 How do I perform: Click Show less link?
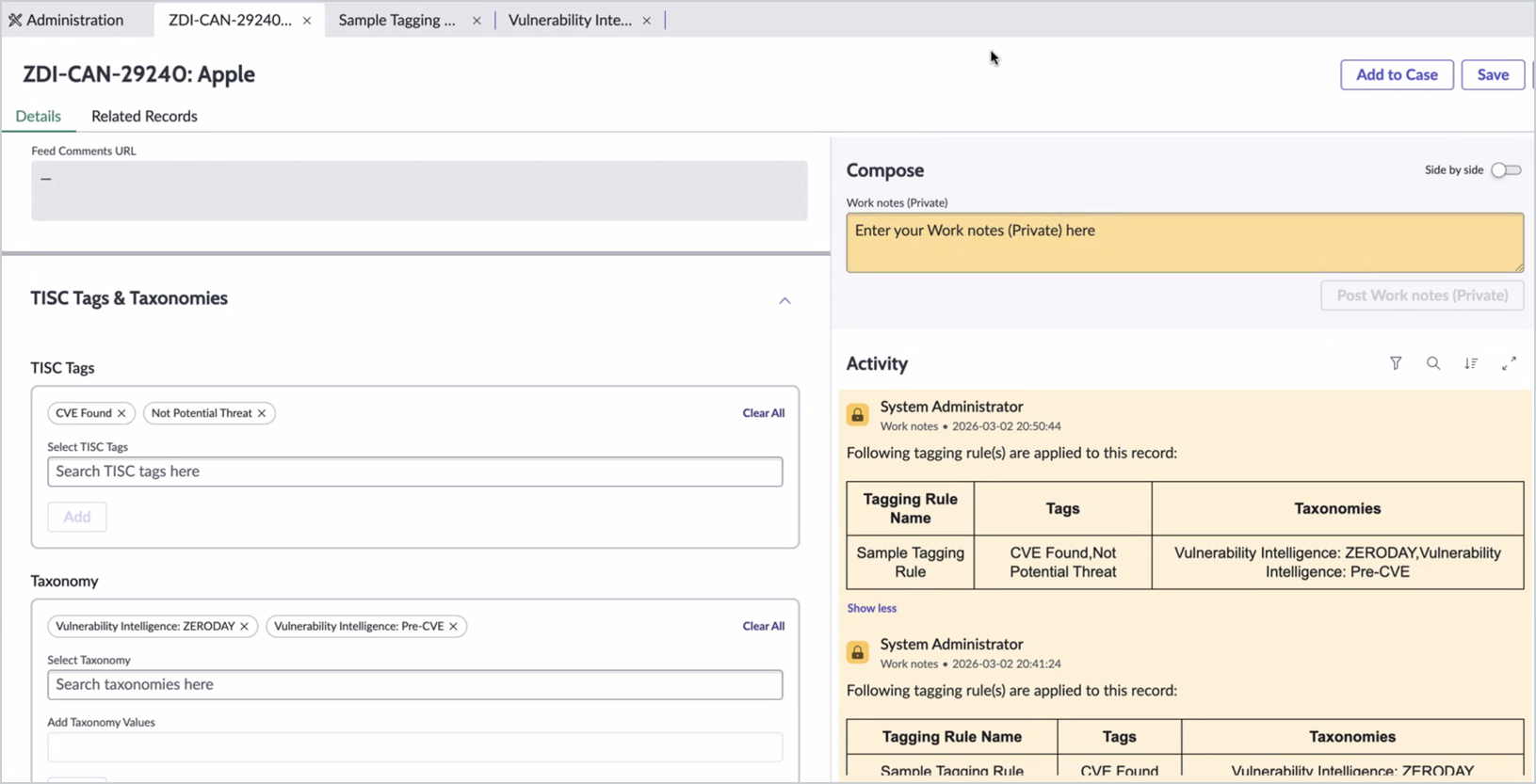pyautogui.click(x=871, y=608)
